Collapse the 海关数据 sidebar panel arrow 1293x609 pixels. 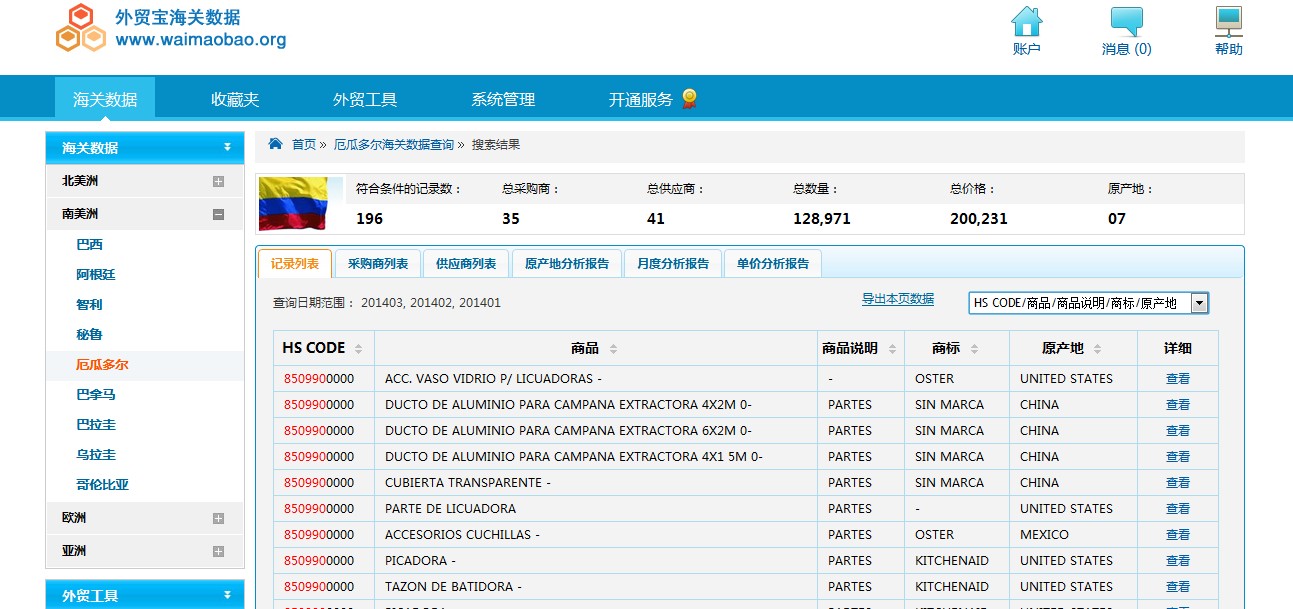pos(227,147)
